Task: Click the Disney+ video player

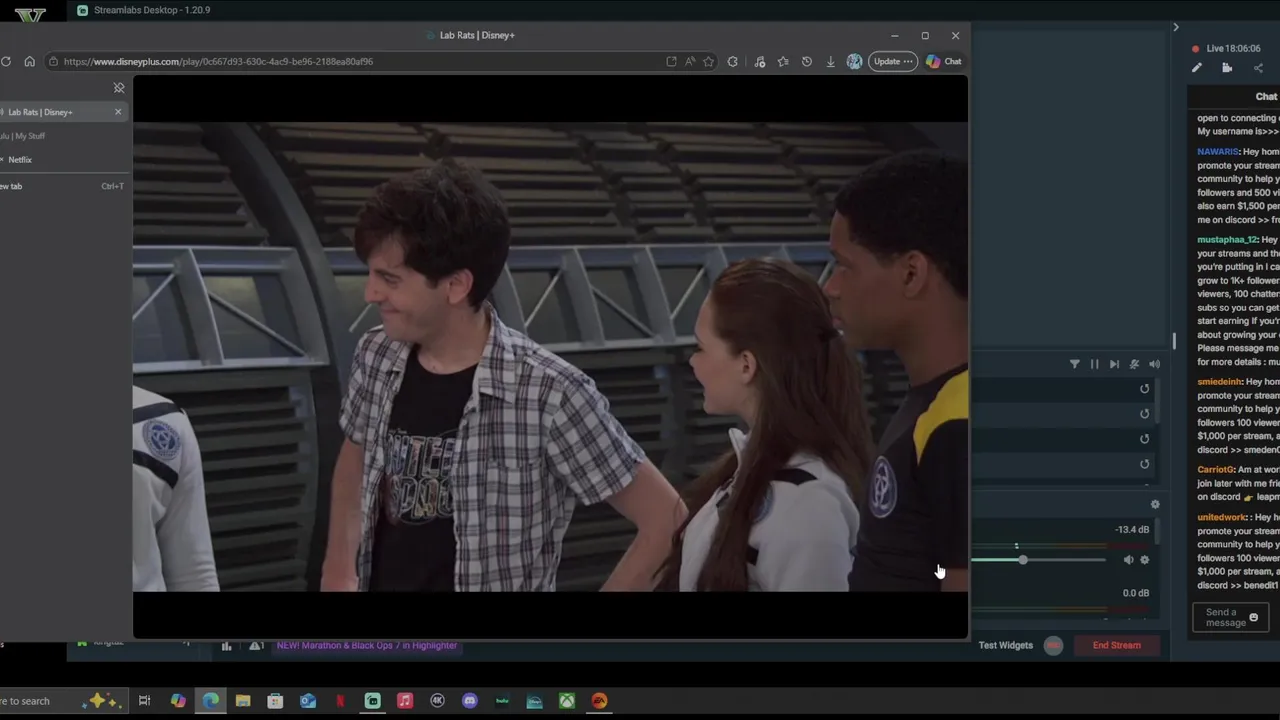Action: (x=550, y=357)
